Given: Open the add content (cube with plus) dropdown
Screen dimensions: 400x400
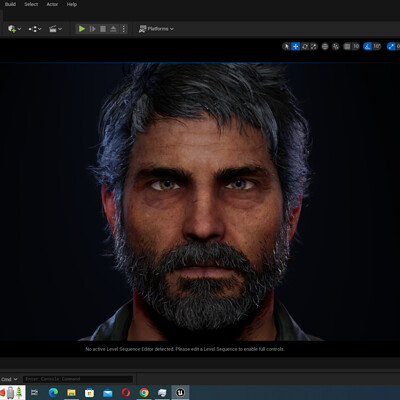Looking at the screenshot, I should coord(14,29).
